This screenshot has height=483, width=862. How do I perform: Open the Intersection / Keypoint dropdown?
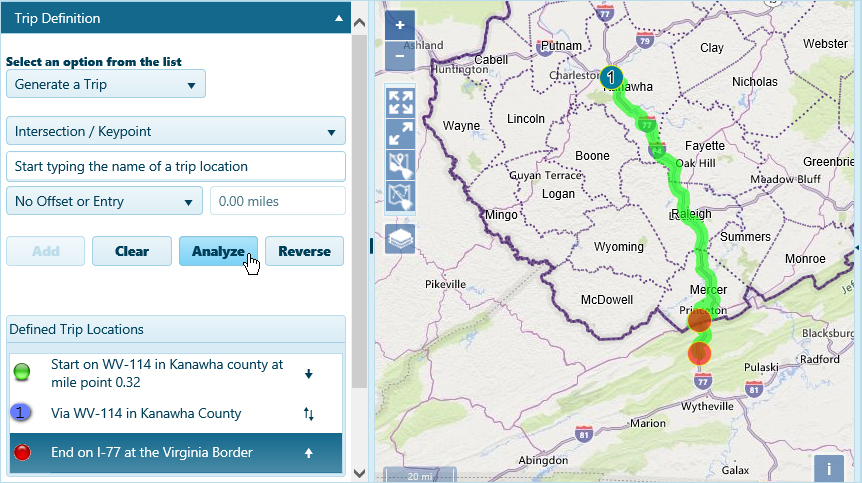[x=175, y=131]
